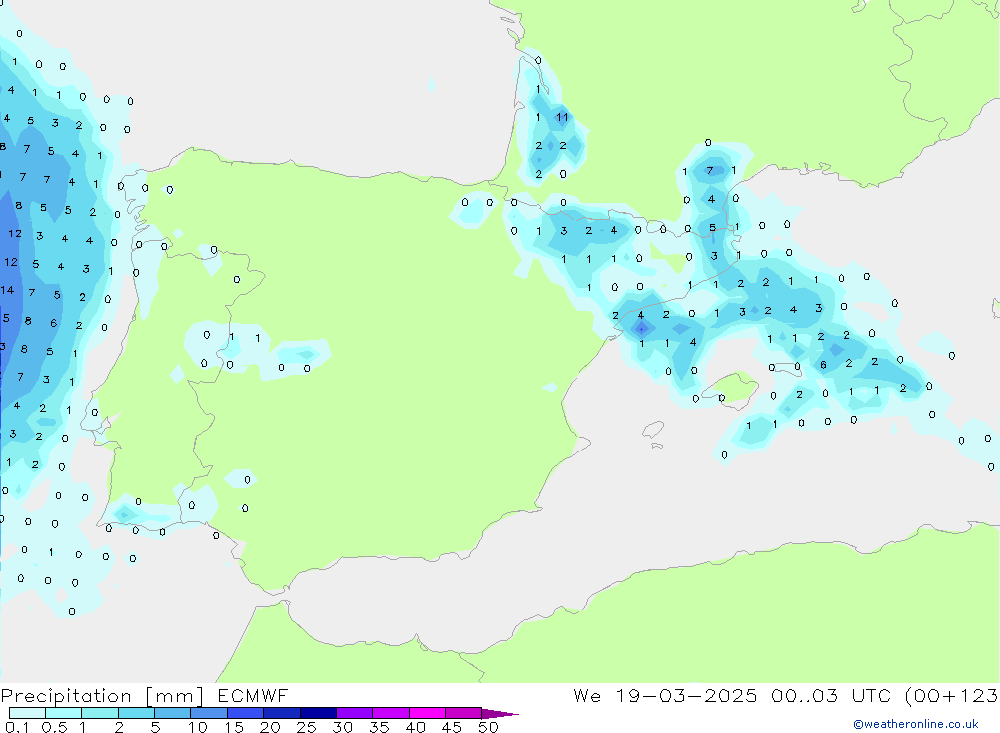This screenshot has width=1000, height=733.
Task: Click the '14' precipitation value over the Atlantic
Action: tap(7, 290)
